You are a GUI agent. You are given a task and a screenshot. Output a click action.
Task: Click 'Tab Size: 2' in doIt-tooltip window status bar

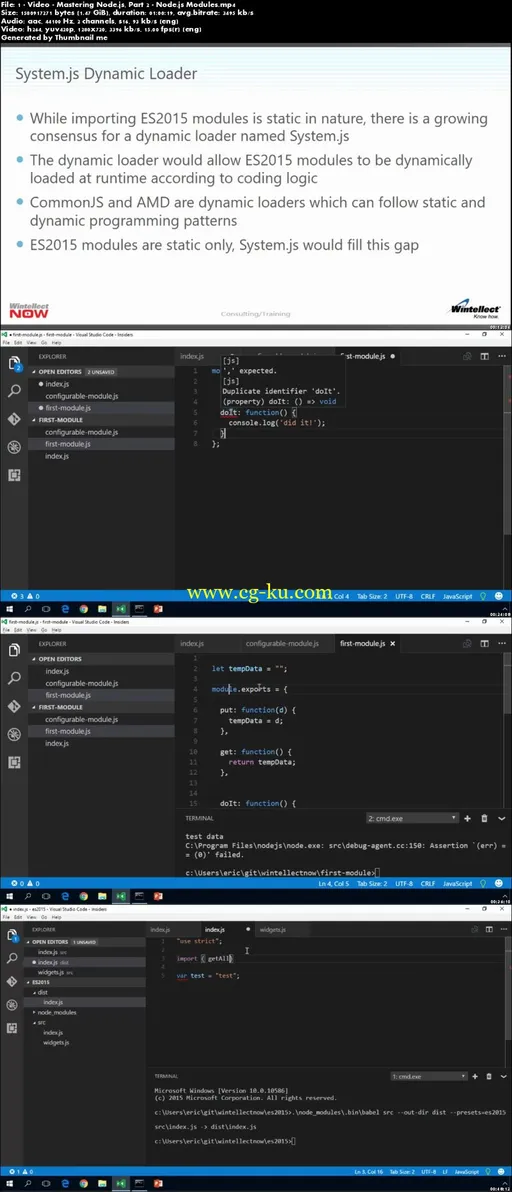(x=373, y=597)
